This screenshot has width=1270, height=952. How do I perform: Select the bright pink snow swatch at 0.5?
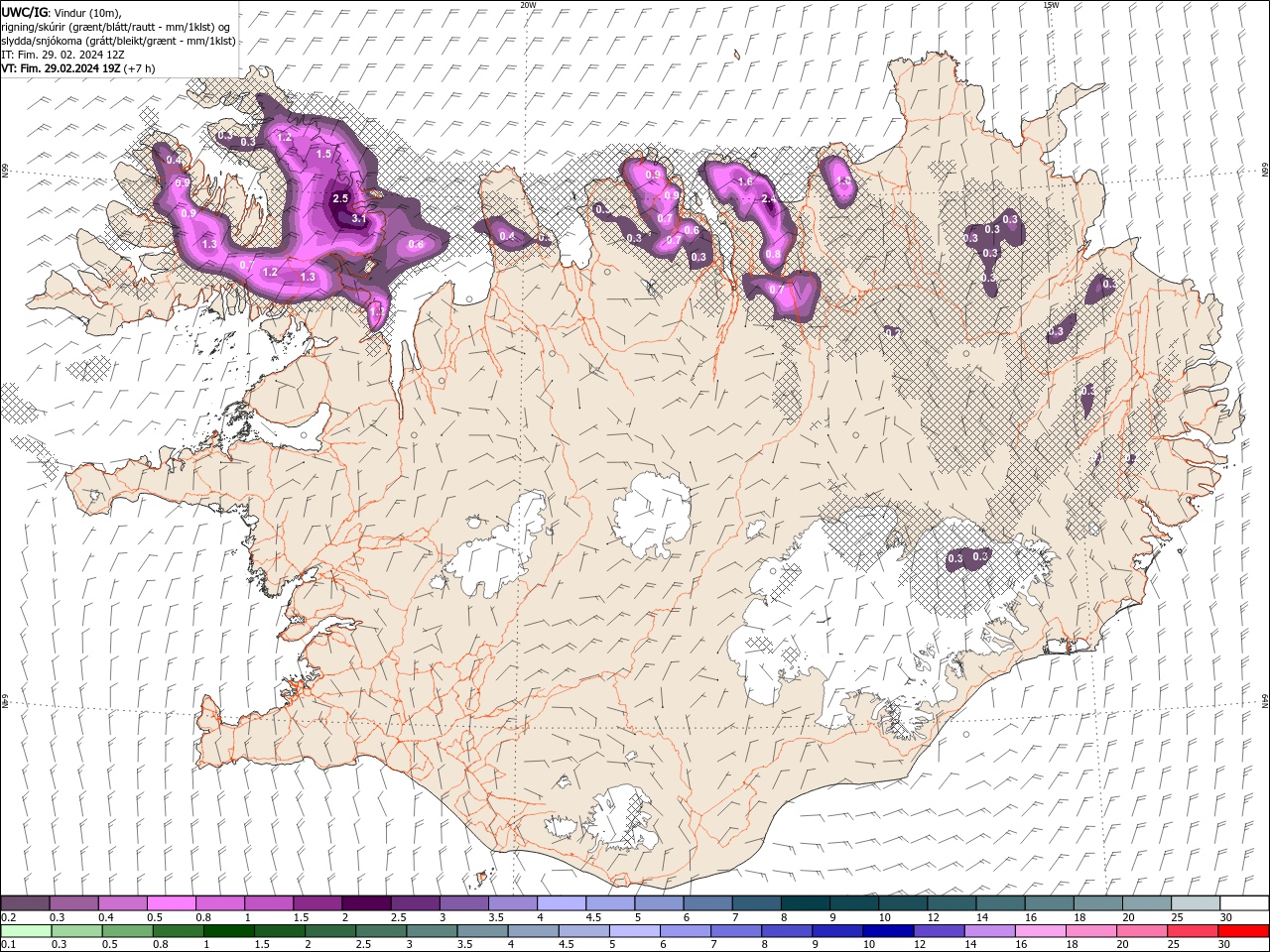click(171, 903)
